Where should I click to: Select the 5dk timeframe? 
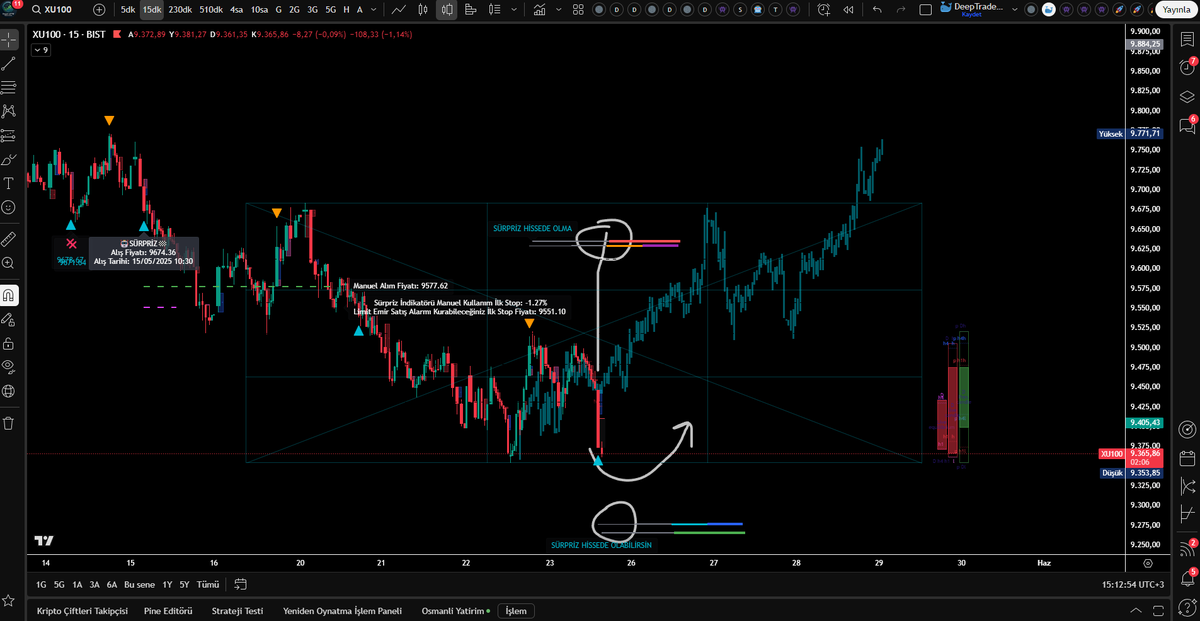(127, 9)
